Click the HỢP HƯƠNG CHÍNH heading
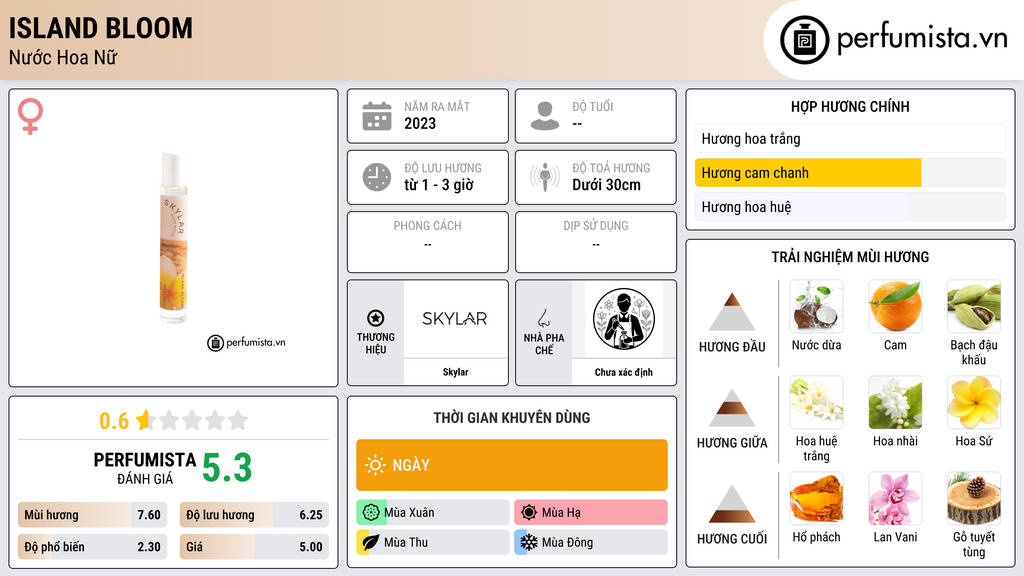1024x576 pixels. point(850,106)
